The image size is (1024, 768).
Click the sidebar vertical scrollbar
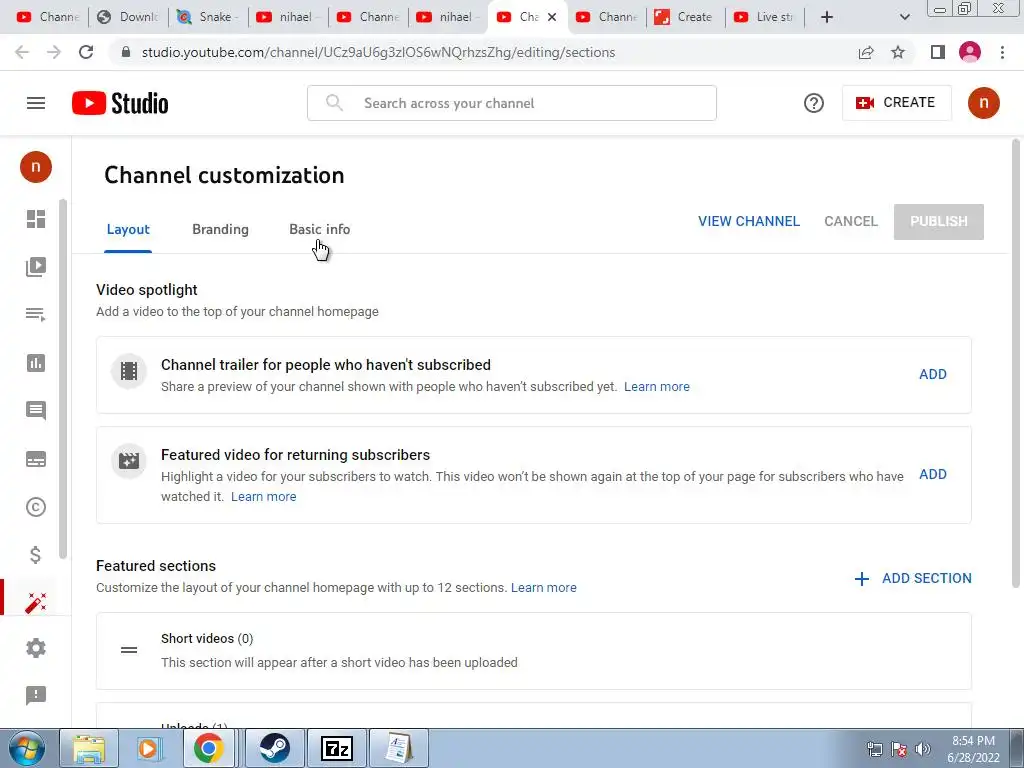pos(63,379)
